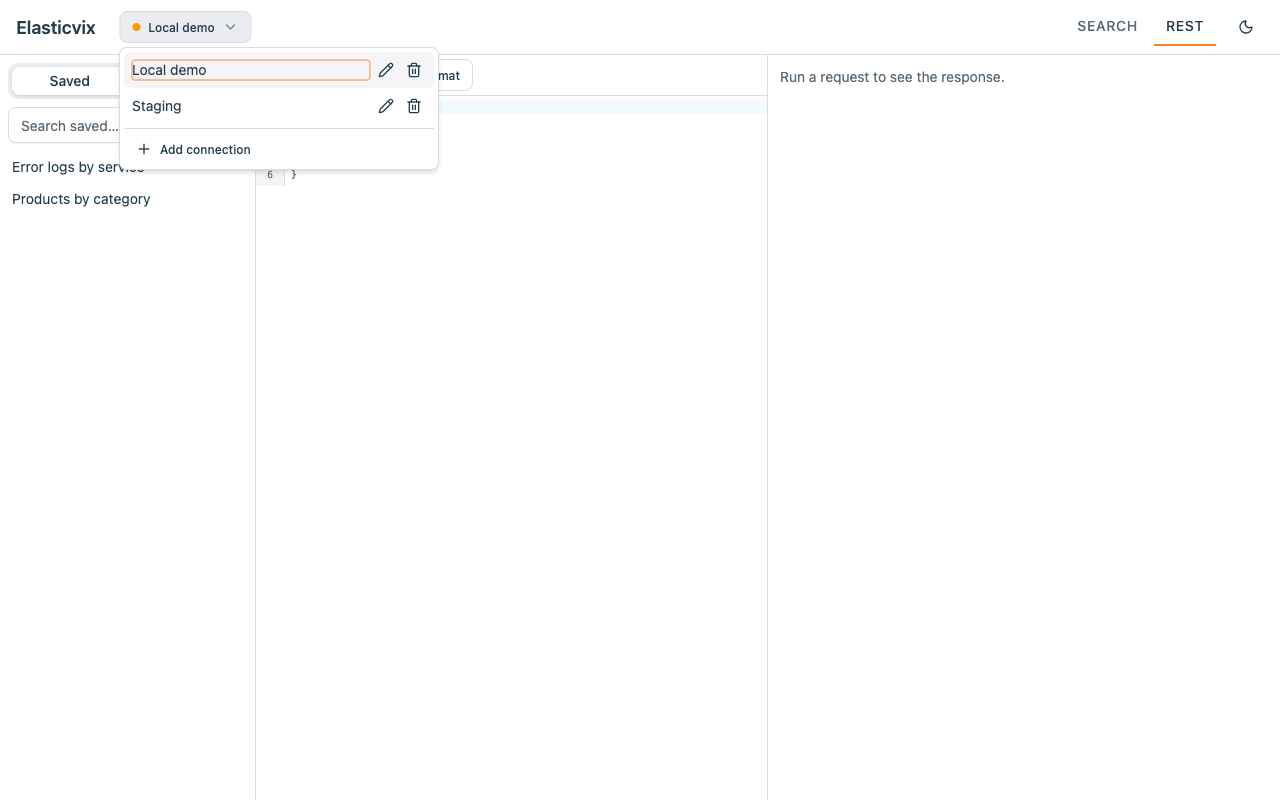Viewport: 1280px width, 800px height.
Task: Switch to the SEARCH tab
Action: tap(1107, 27)
